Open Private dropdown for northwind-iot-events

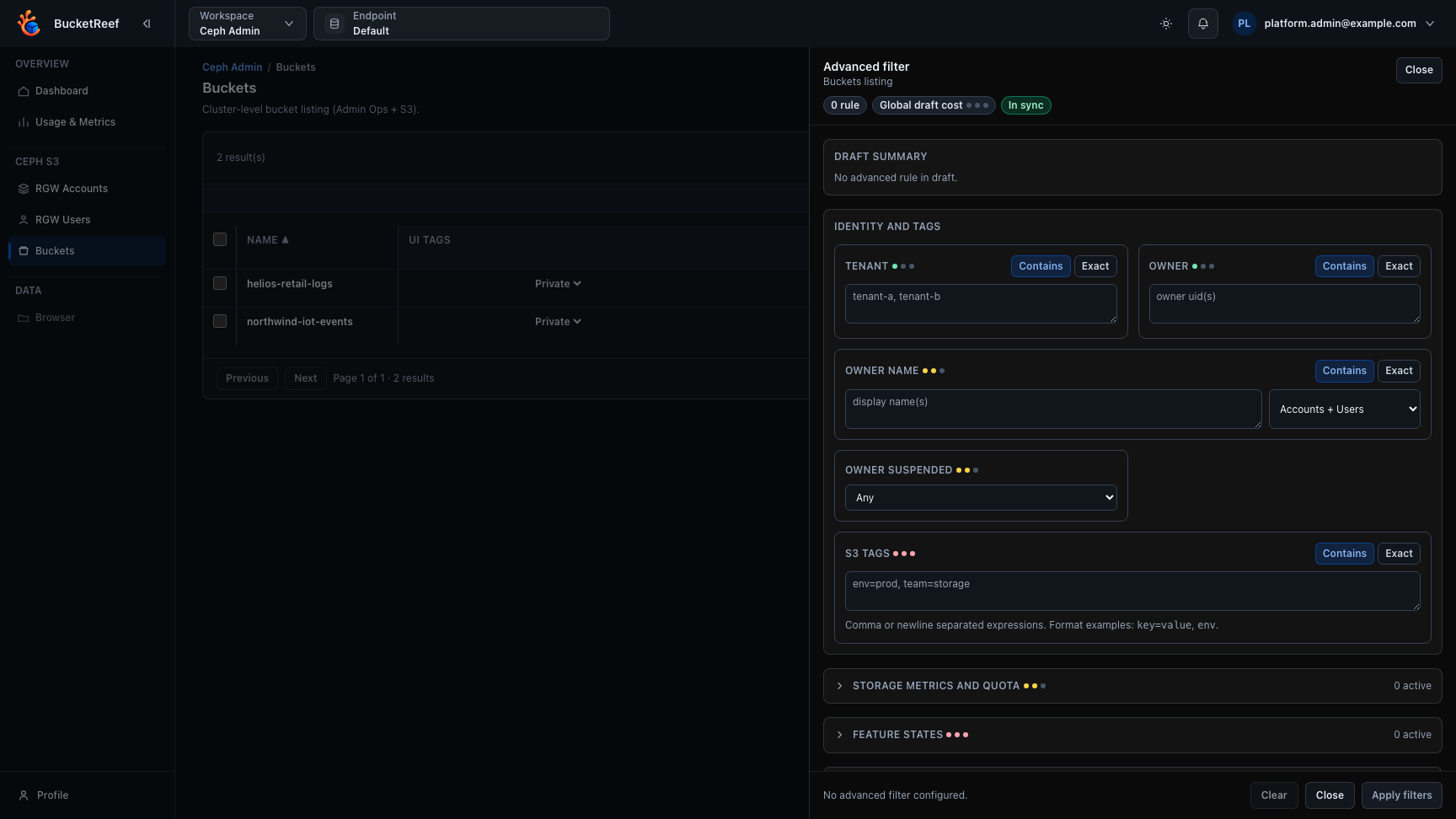click(558, 322)
